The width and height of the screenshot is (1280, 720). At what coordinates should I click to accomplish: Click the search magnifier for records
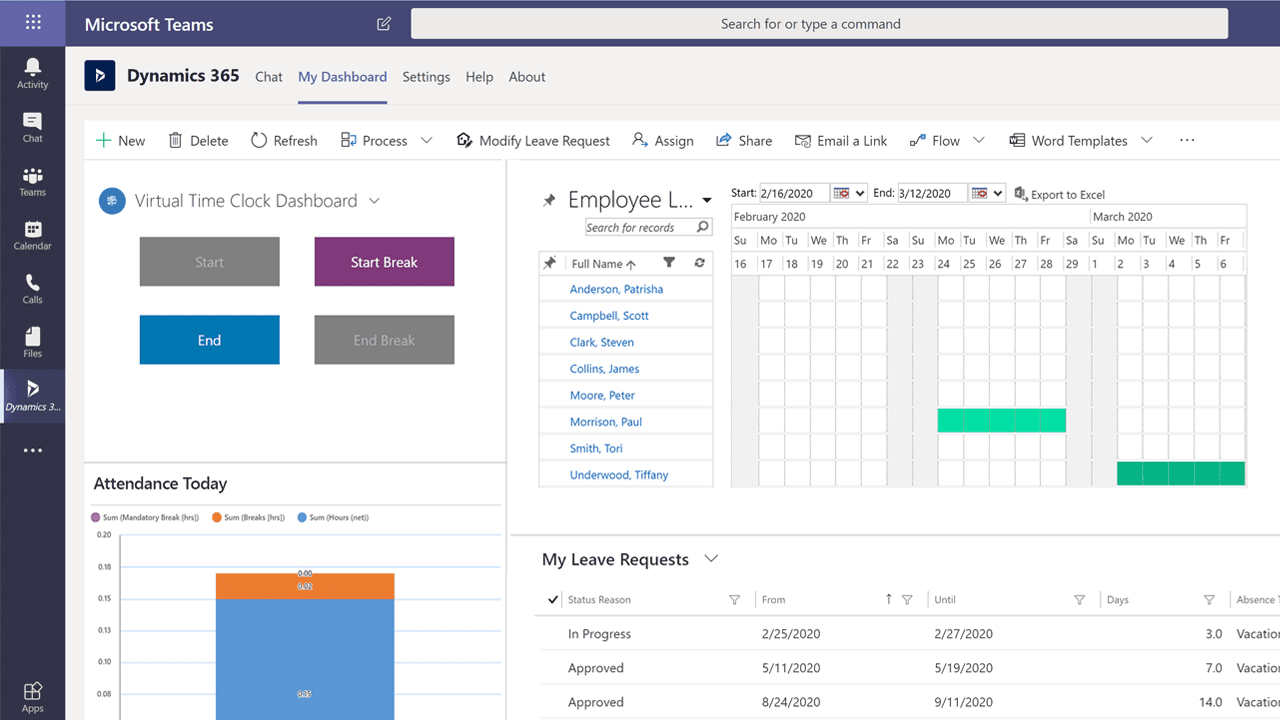click(703, 227)
